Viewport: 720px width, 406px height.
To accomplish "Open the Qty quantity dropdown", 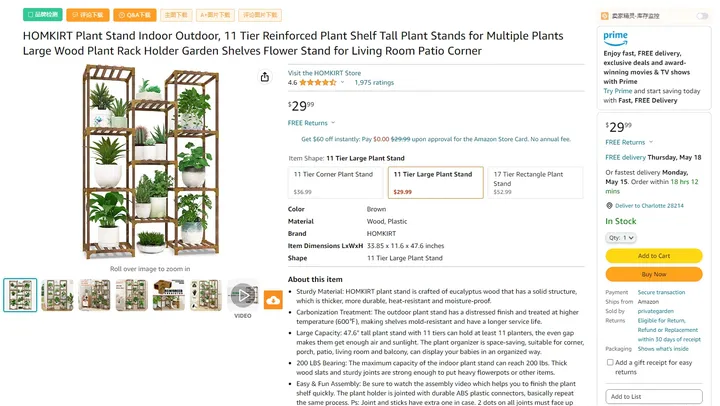I will click(x=620, y=238).
